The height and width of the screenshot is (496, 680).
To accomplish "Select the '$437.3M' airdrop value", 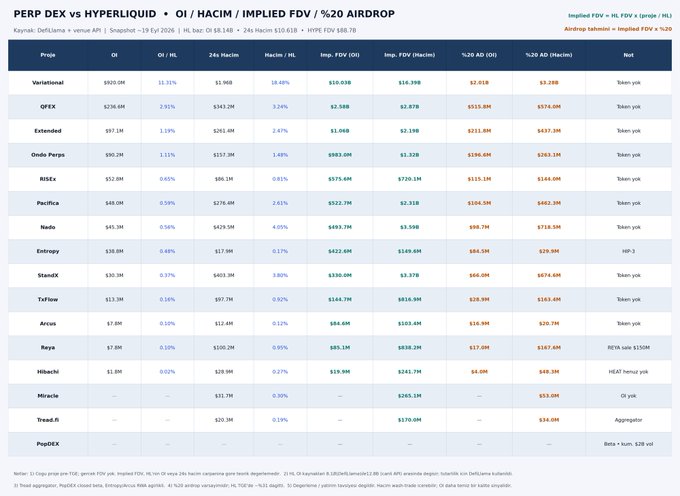I will point(549,131).
